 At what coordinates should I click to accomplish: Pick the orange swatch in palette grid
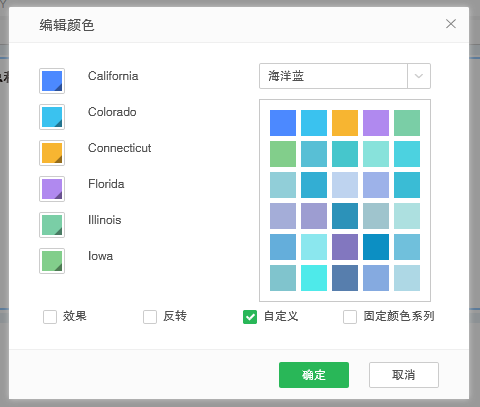[x=345, y=123]
